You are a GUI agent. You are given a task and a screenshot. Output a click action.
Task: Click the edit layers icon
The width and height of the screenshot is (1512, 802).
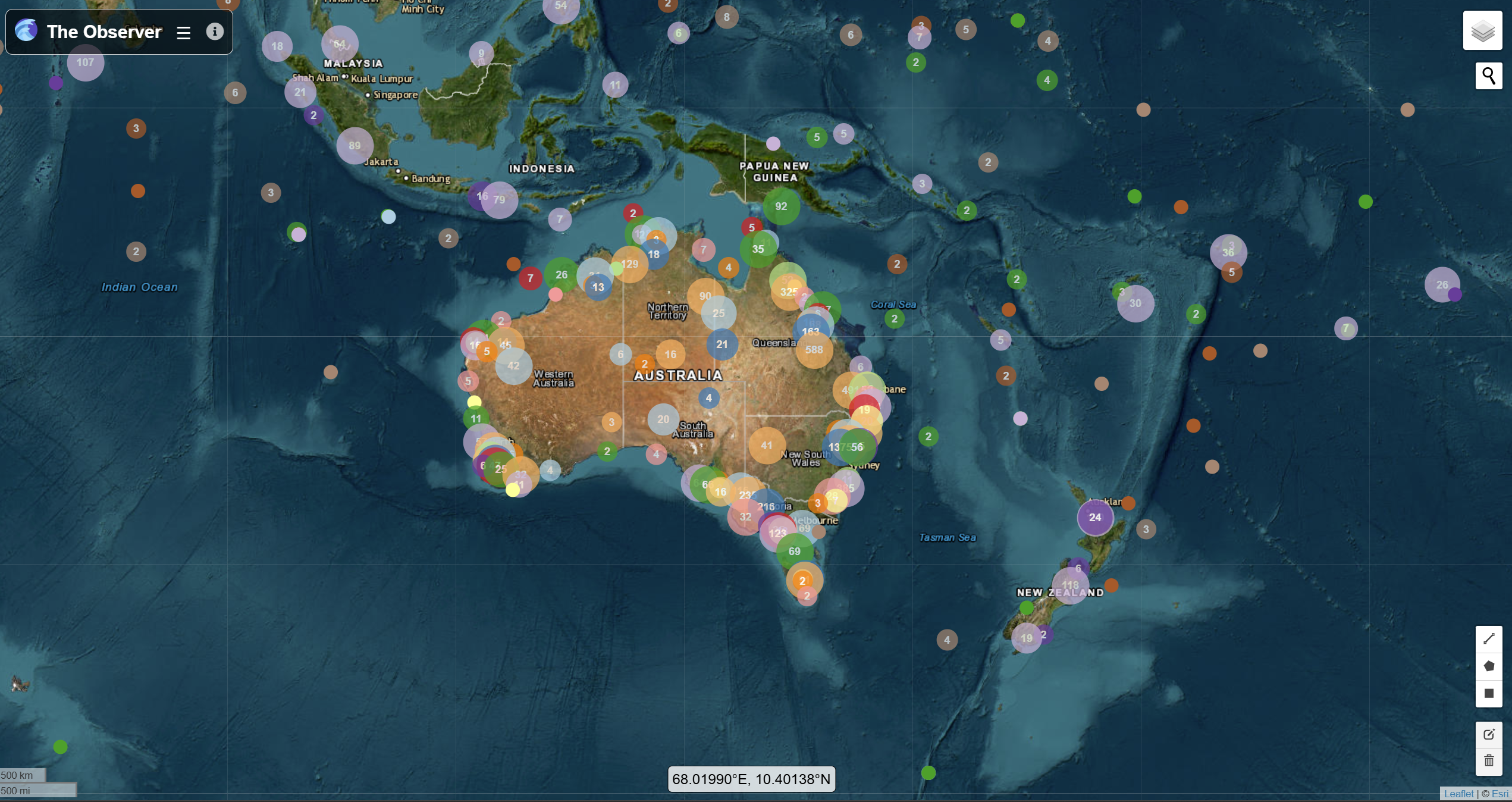1489,735
